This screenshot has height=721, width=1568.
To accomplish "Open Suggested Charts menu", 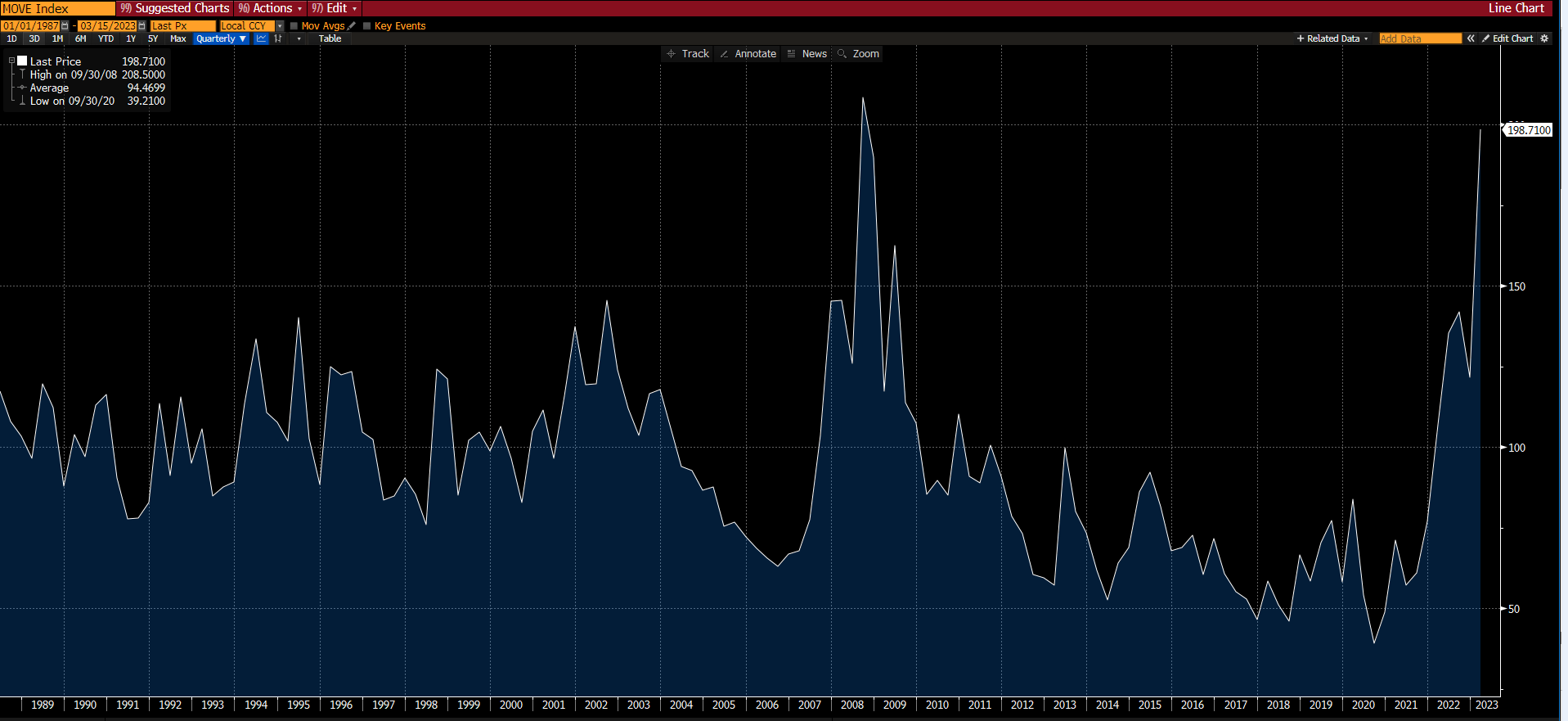I will 175,8.
